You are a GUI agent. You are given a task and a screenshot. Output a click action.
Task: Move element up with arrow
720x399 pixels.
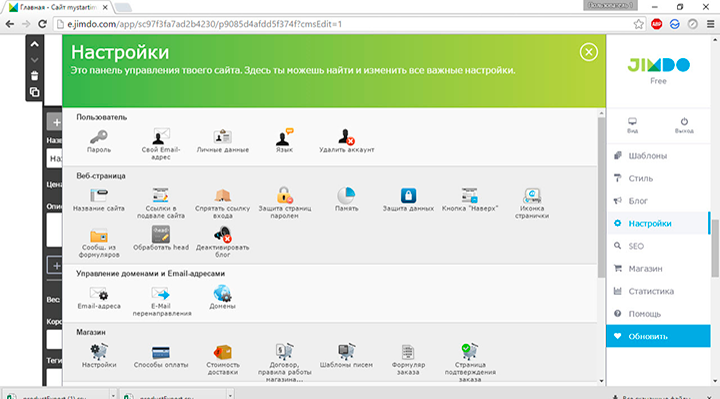pos(34,44)
